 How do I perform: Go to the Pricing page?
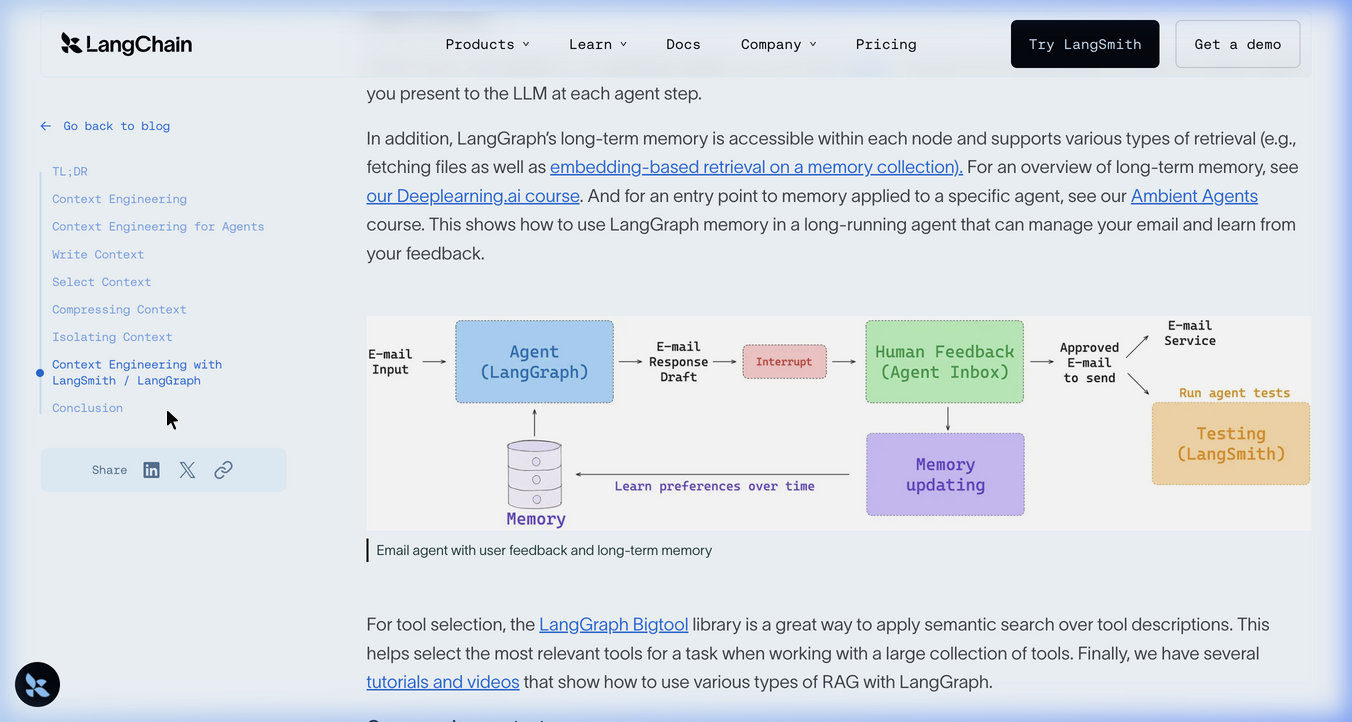pos(886,44)
